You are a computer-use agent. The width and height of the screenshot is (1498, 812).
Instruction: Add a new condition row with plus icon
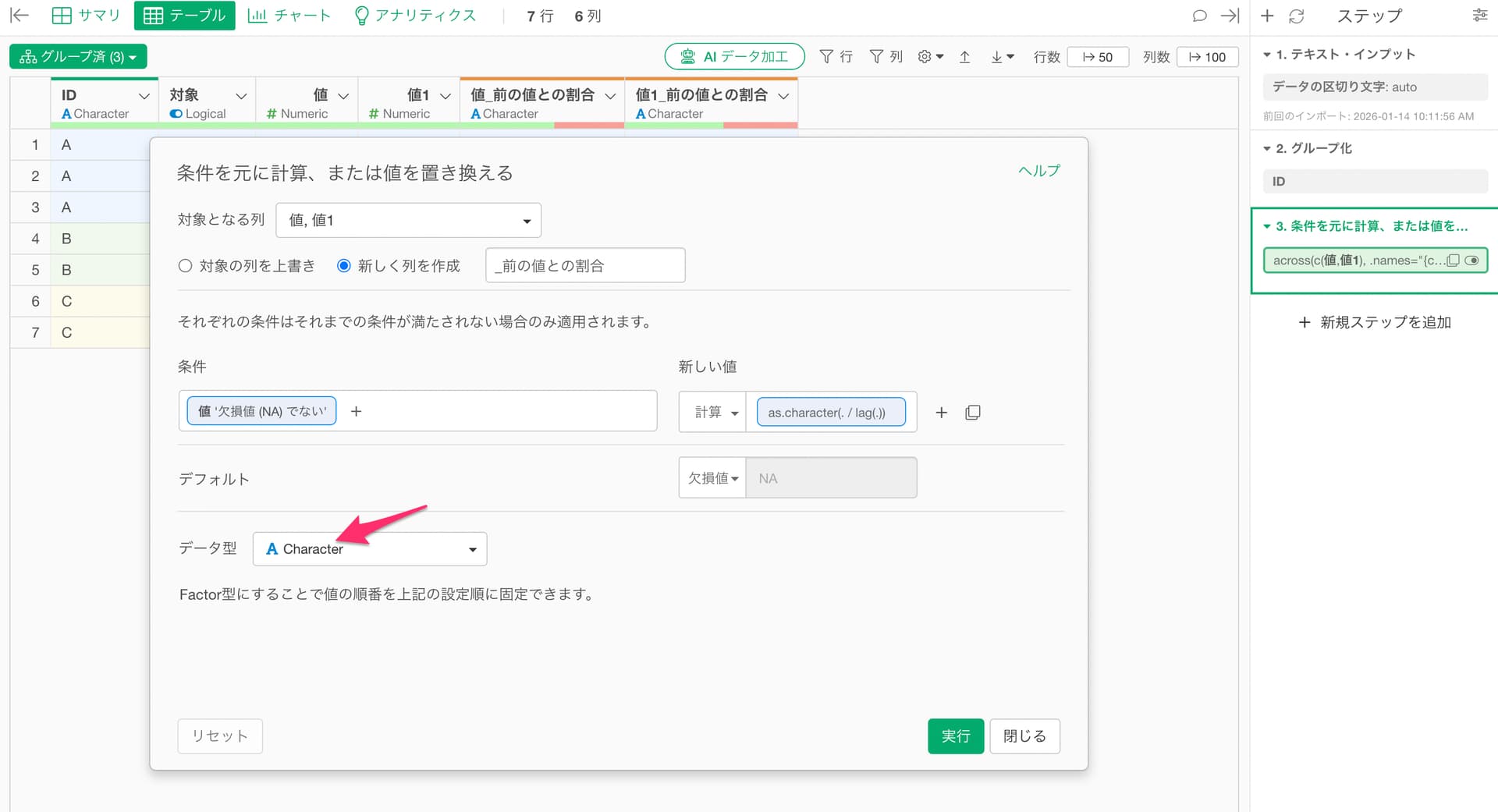941,413
